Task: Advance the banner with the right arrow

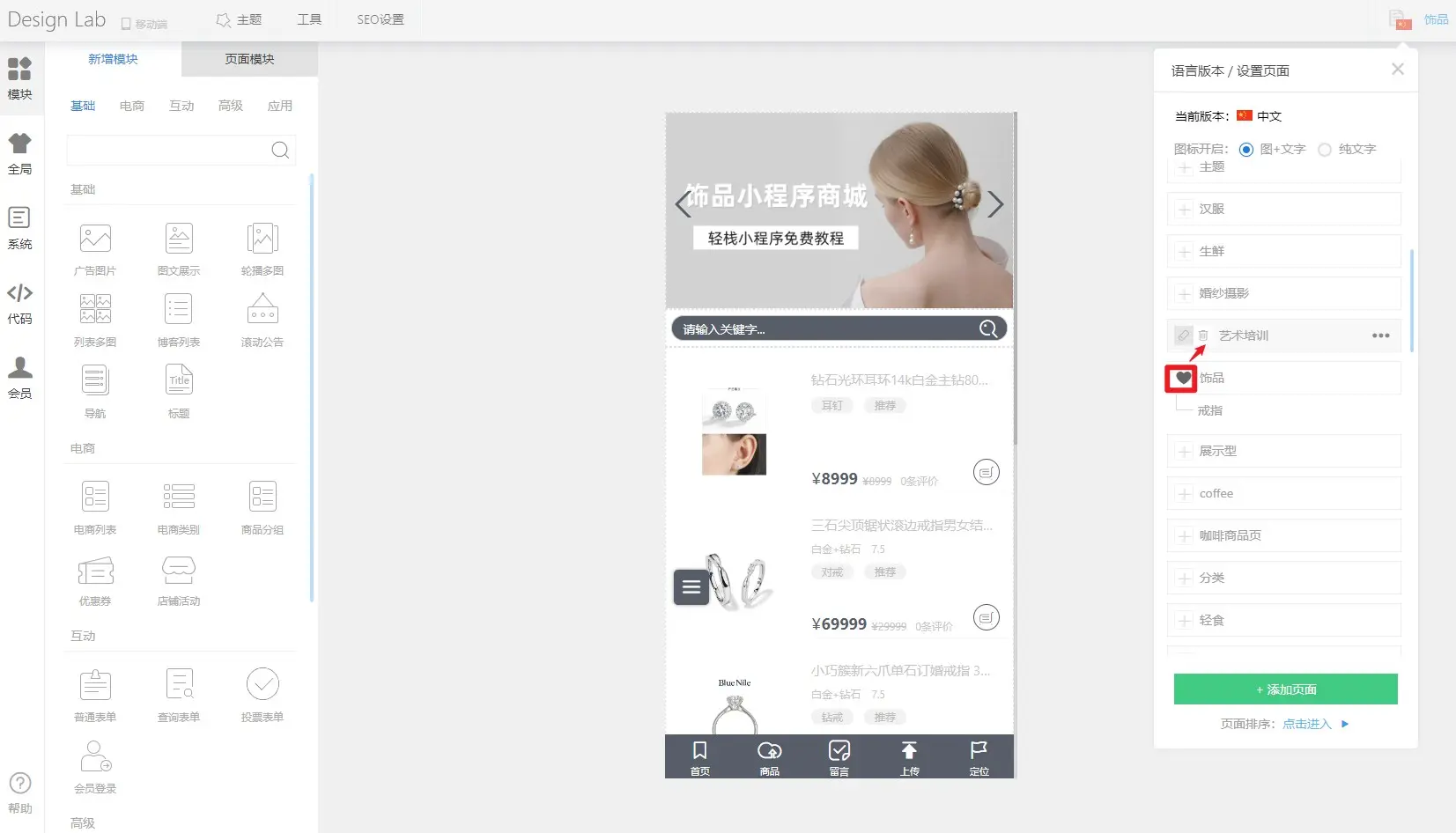Action: coord(994,204)
